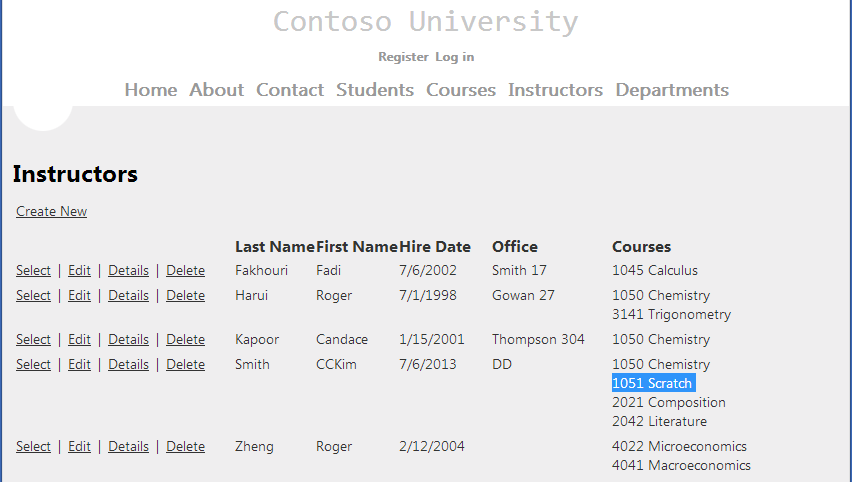This screenshot has width=852, height=482.
Task: Open the Home navigation menu item
Action: click(150, 90)
